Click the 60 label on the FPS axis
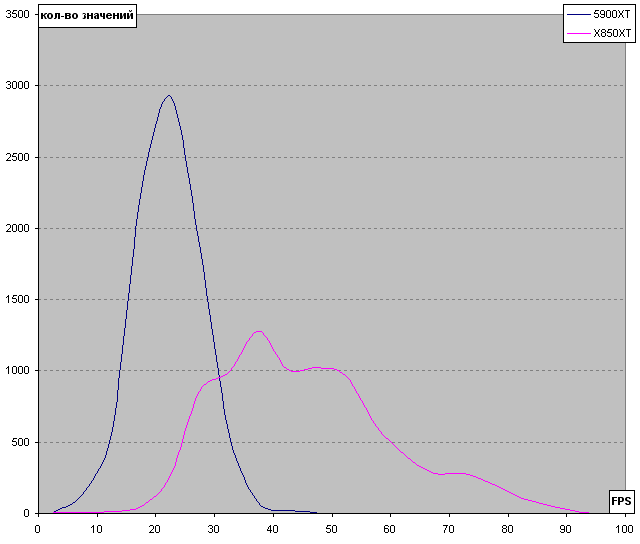The width and height of the screenshot is (640, 544). [389, 529]
